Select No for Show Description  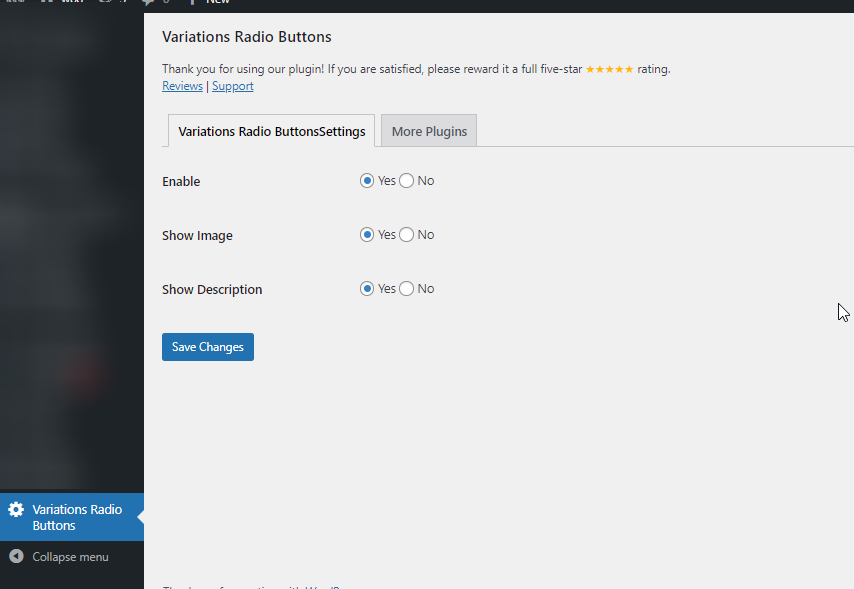point(406,289)
